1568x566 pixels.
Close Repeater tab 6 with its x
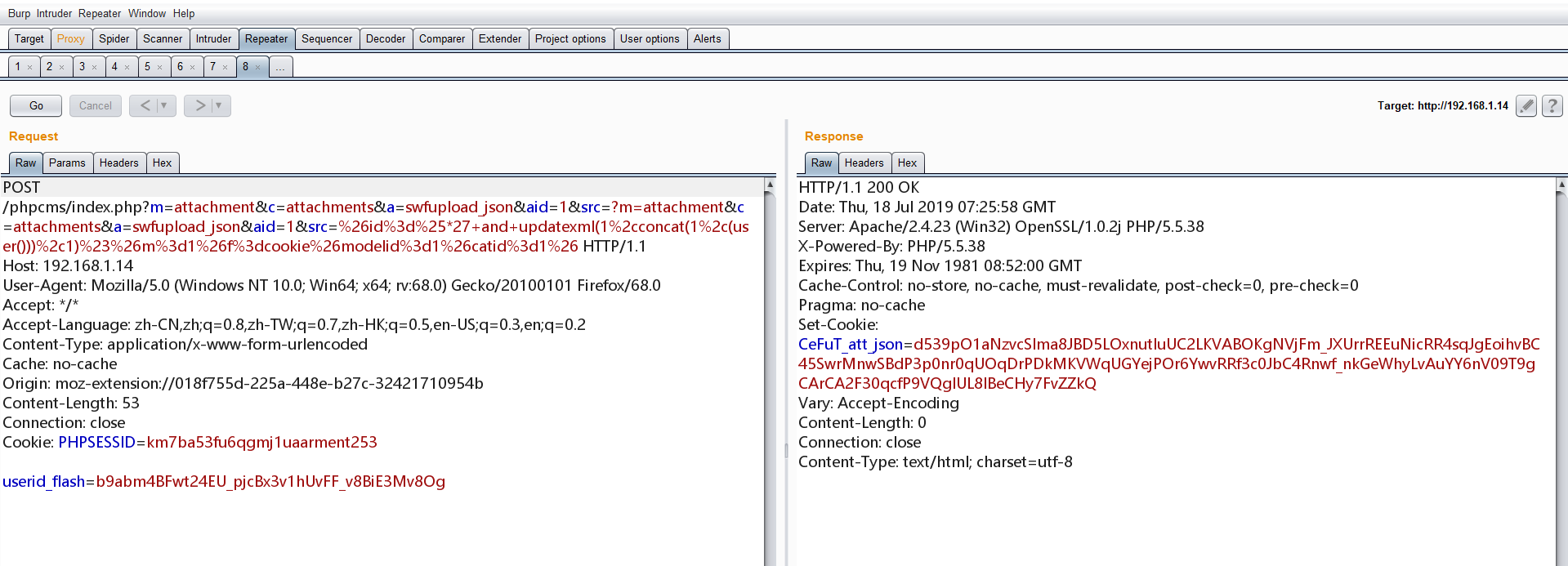pyautogui.click(x=192, y=68)
